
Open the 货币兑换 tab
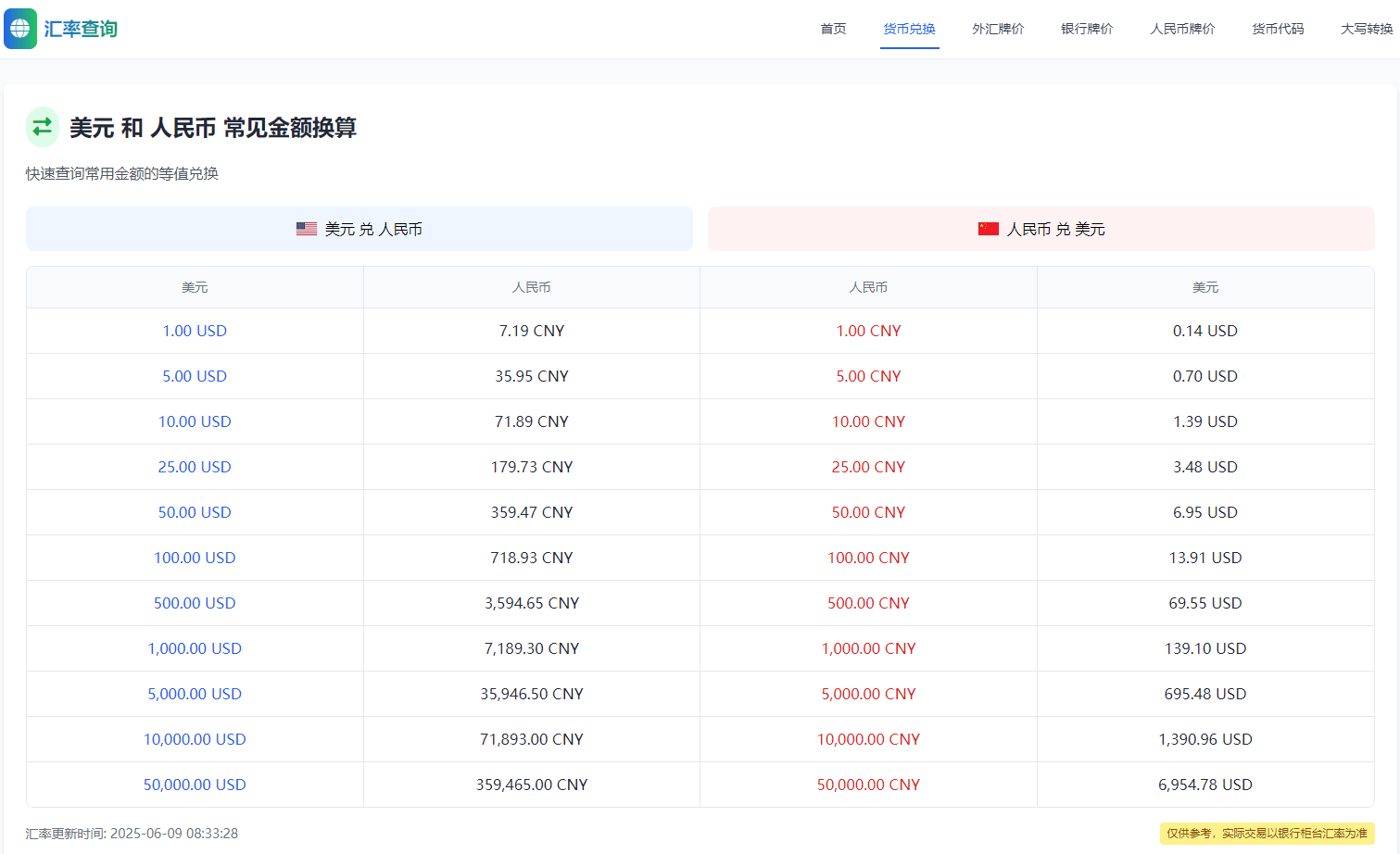click(x=909, y=29)
